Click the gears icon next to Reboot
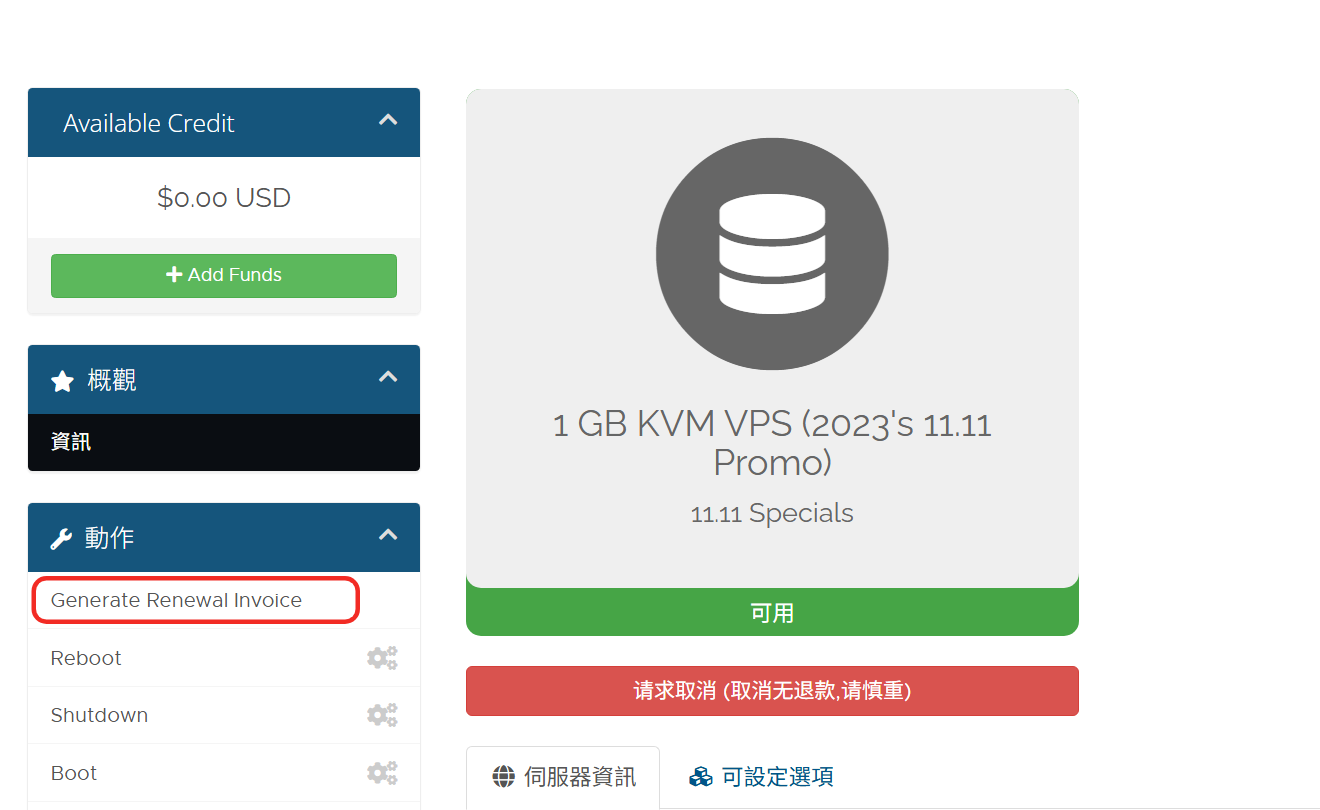The image size is (1320, 810). coord(382,658)
